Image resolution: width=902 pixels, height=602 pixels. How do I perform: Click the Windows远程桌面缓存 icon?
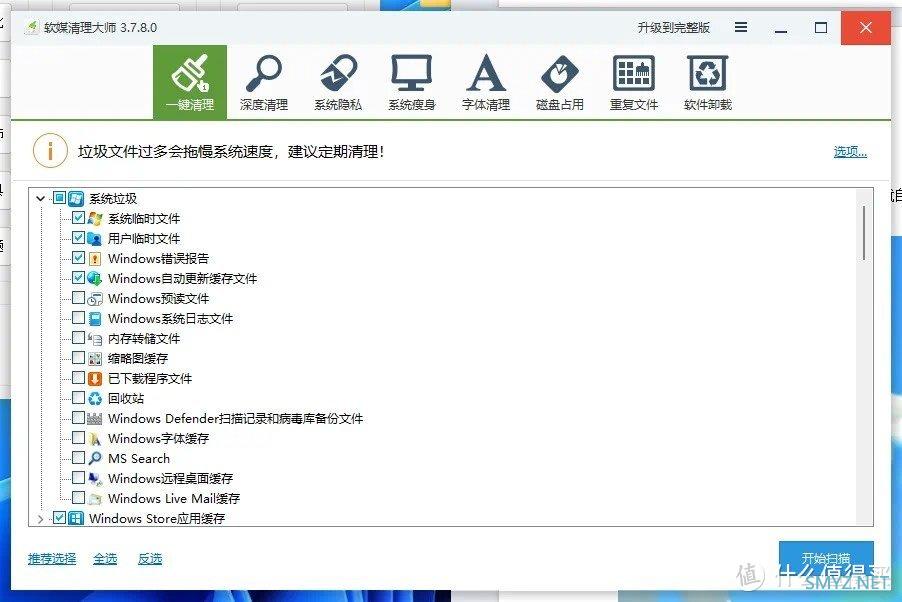pyautogui.click(x=95, y=478)
